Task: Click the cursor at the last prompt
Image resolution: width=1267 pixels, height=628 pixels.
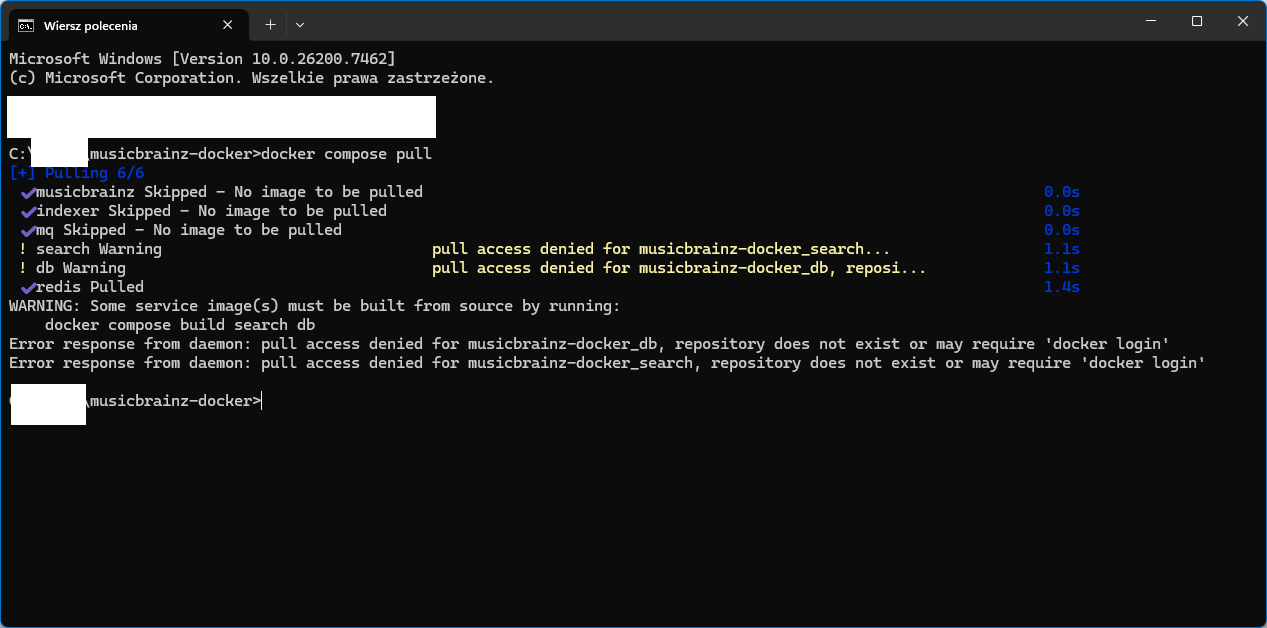Action: (262, 401)
